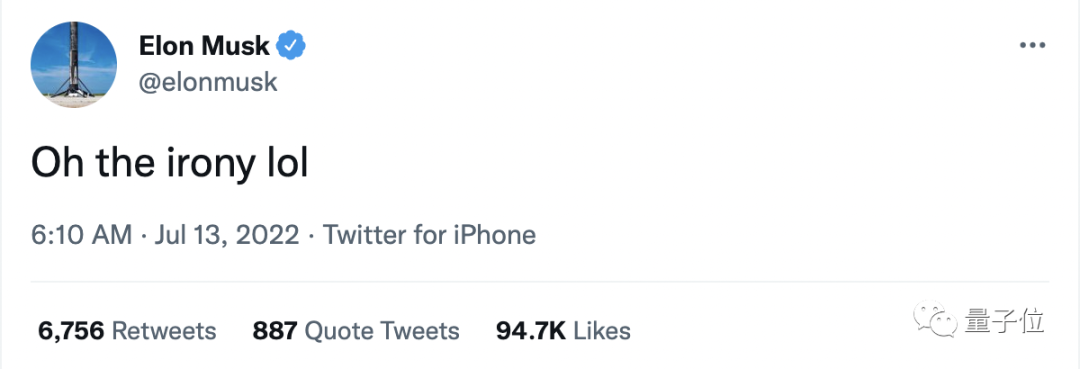Viewport: 1080px width, 369px height.
Task: Click the Jul 13, 2022 date
Action: 227,235
